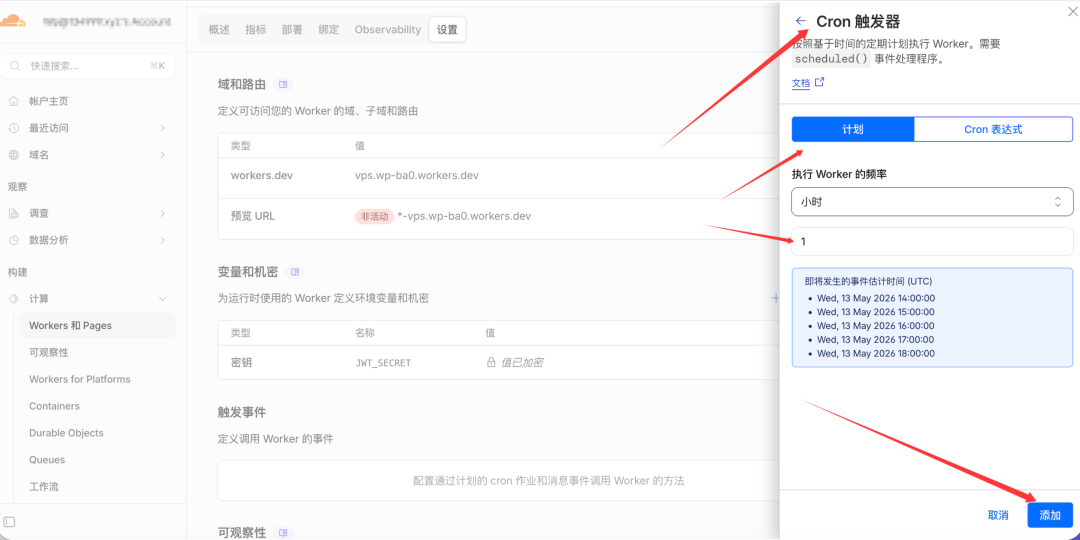The height and width of the screenshot is (540, 1080).
Task: Click the 最近访问 clock icon
Action: [14, 128]
